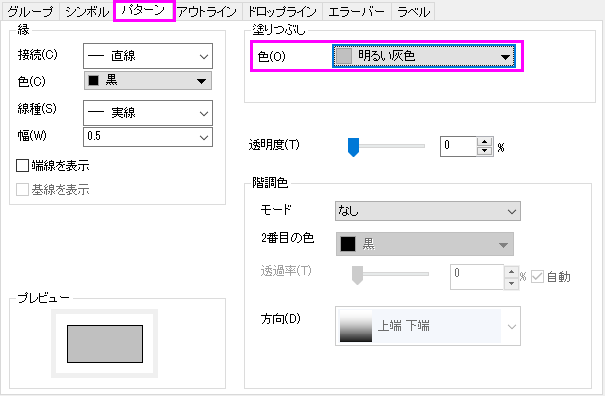Expand the 幅(W) 0.5 width combo box

point(148,137)
